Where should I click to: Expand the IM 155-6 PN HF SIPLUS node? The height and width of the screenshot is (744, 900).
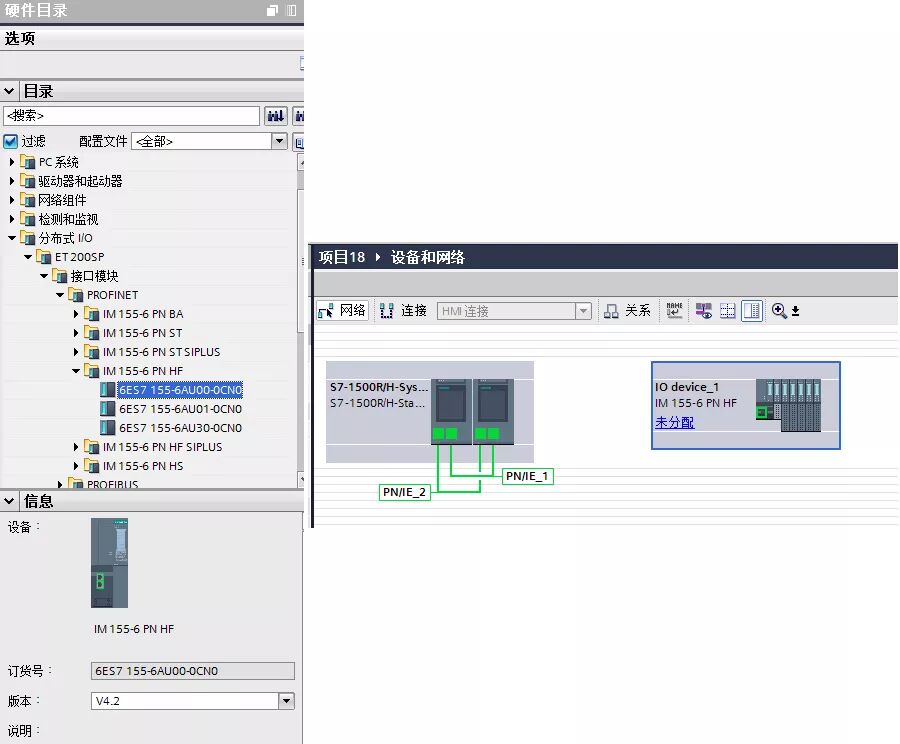pyautogui.click(x=75, y=447)
